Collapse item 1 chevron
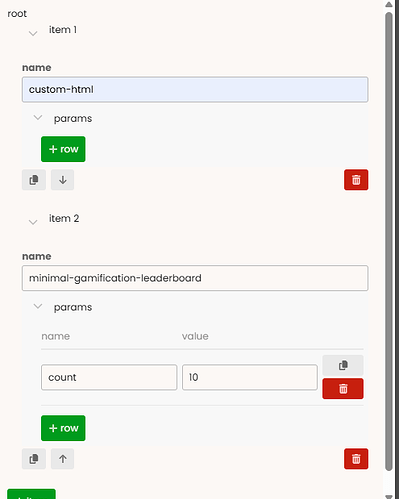Viewport: 399px width, 499px height. 33,33
